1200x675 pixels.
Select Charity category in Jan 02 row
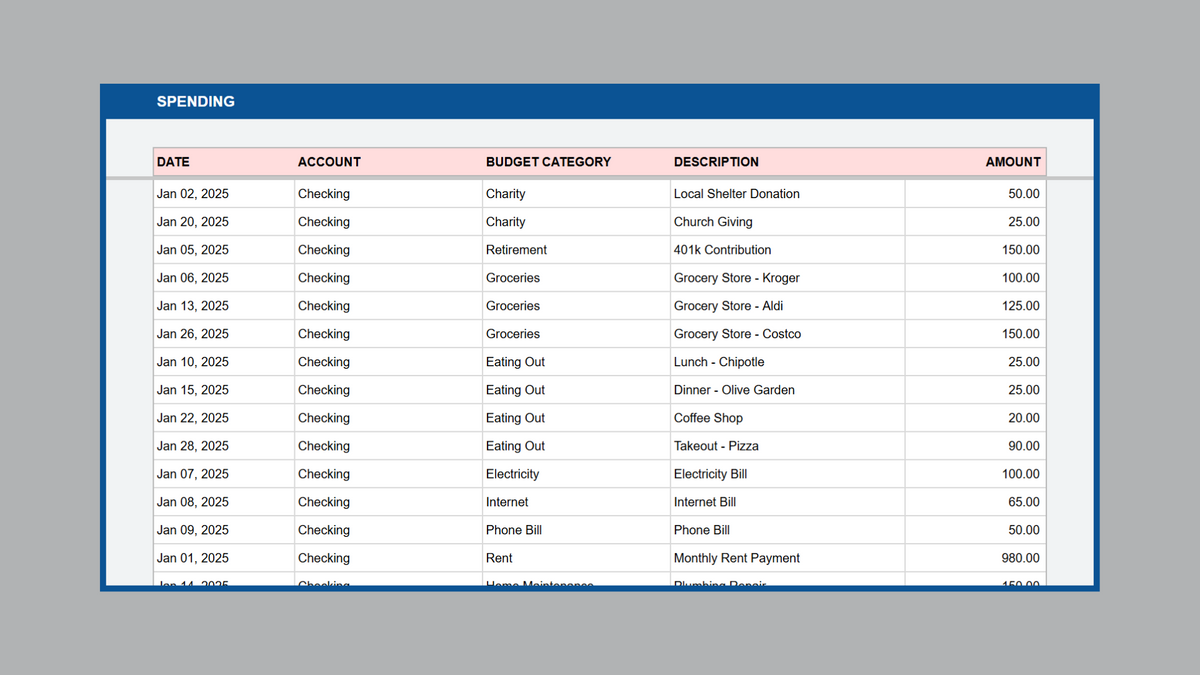pyautogui.click(x=576, y=194)
